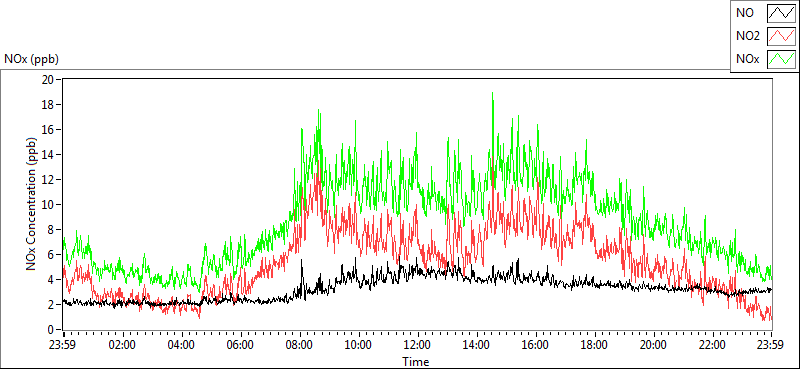Screen dimensions: 800x369
Task: Click the y-axis tick label 18
Action: (48, 105)
